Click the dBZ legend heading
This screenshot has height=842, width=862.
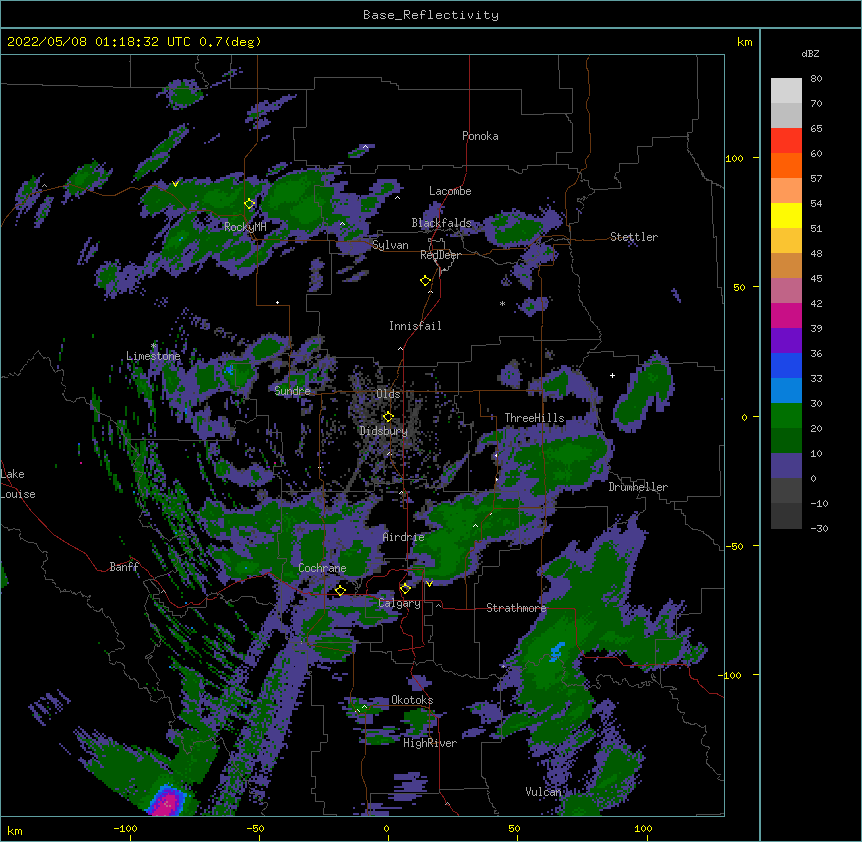pos(810,54)
